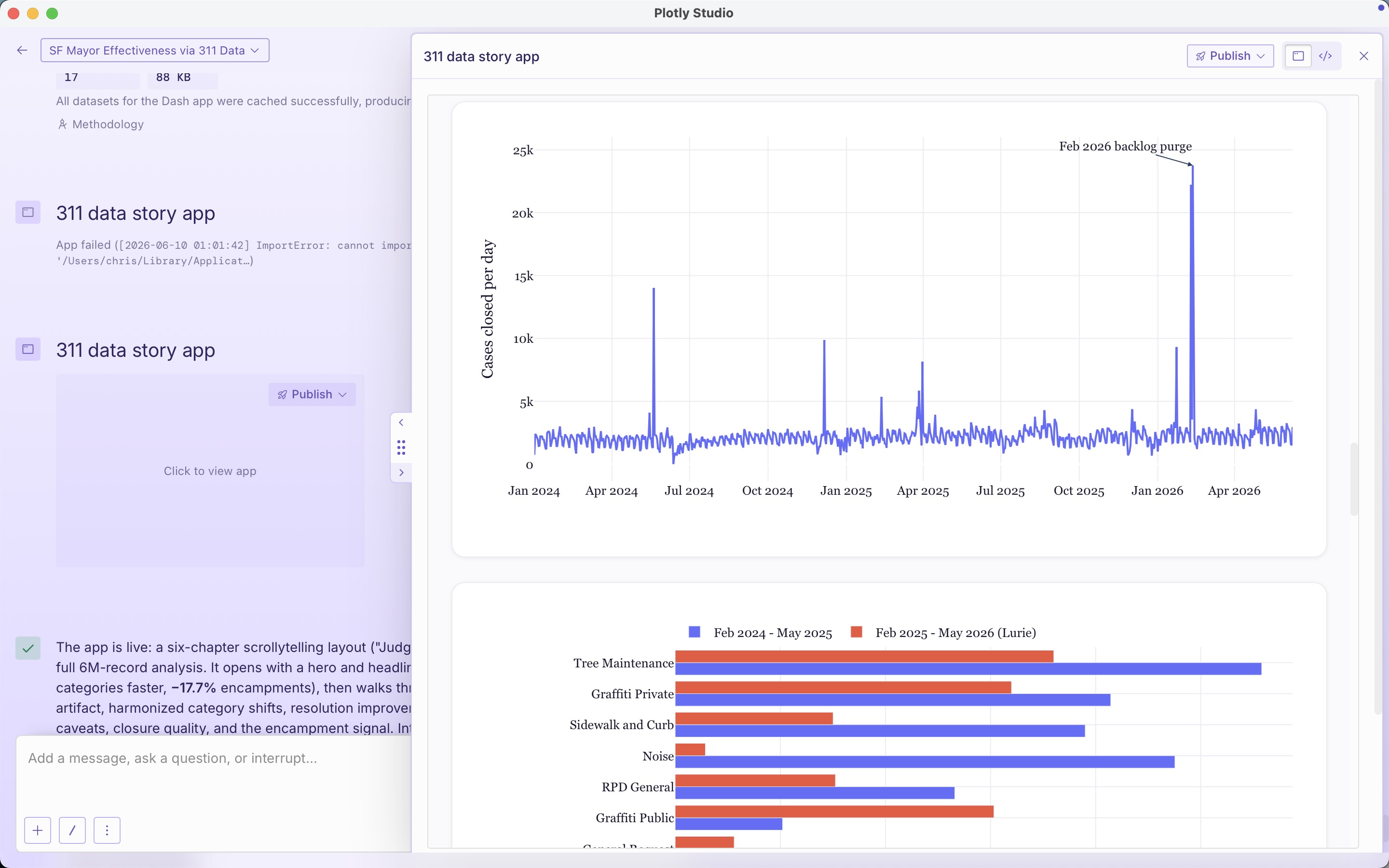Grab the panel divider drag handle
1389x868 pixels.
click(401, 447)
